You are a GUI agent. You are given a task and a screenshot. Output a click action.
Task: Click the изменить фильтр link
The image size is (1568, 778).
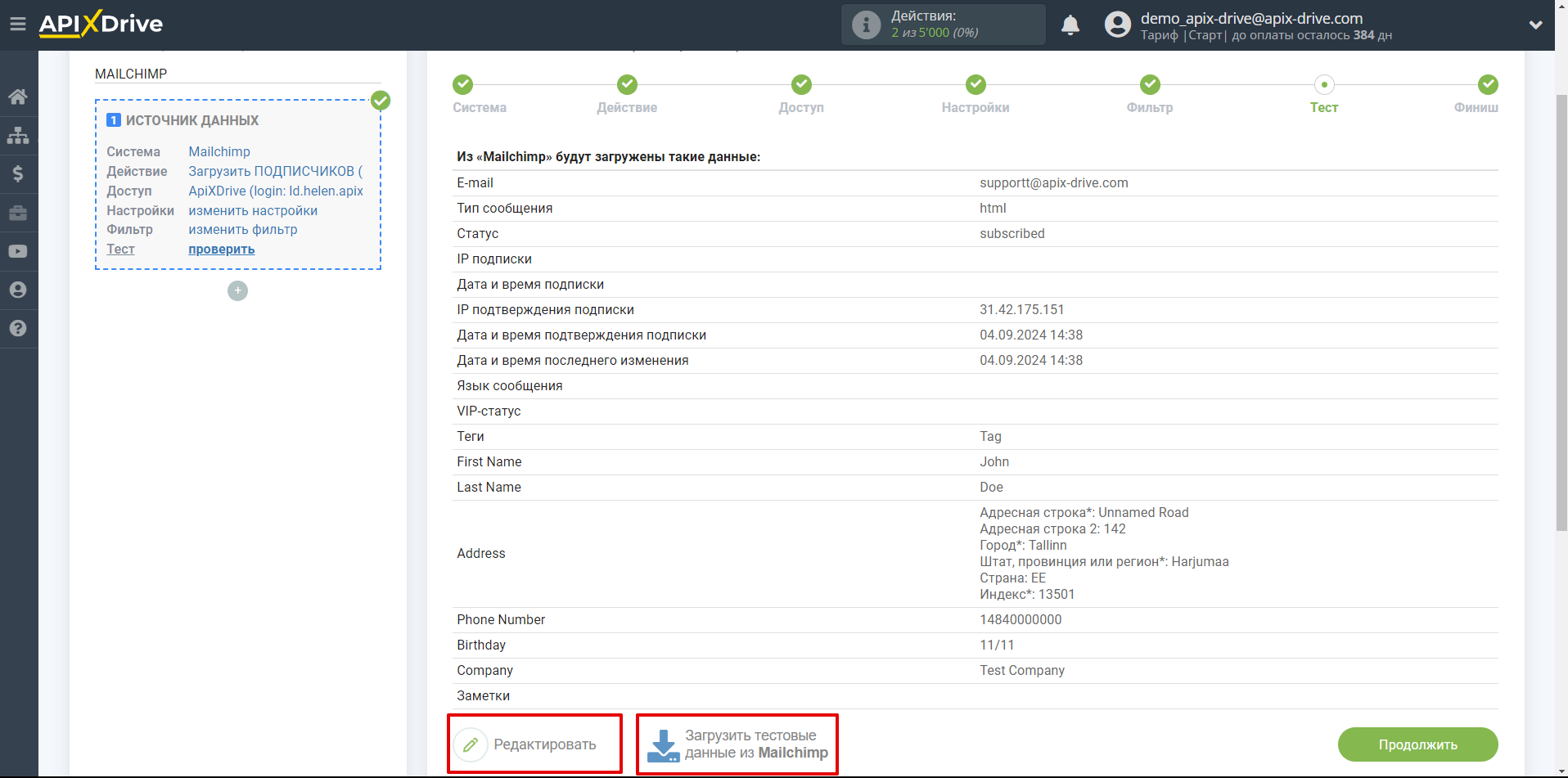coord(243,229)
